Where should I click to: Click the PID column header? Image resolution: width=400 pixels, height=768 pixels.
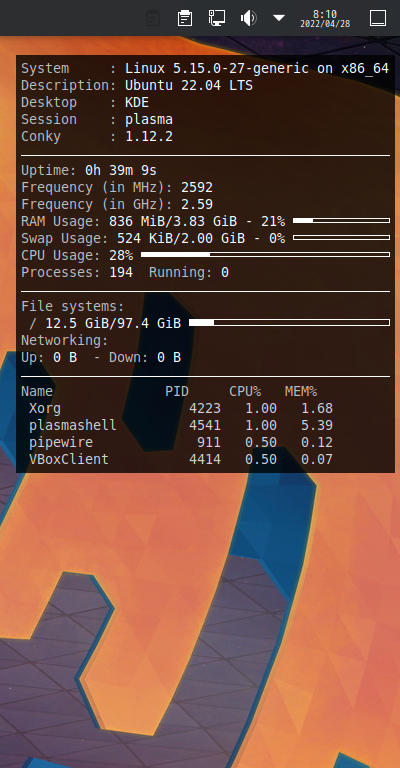coord(177,391)
